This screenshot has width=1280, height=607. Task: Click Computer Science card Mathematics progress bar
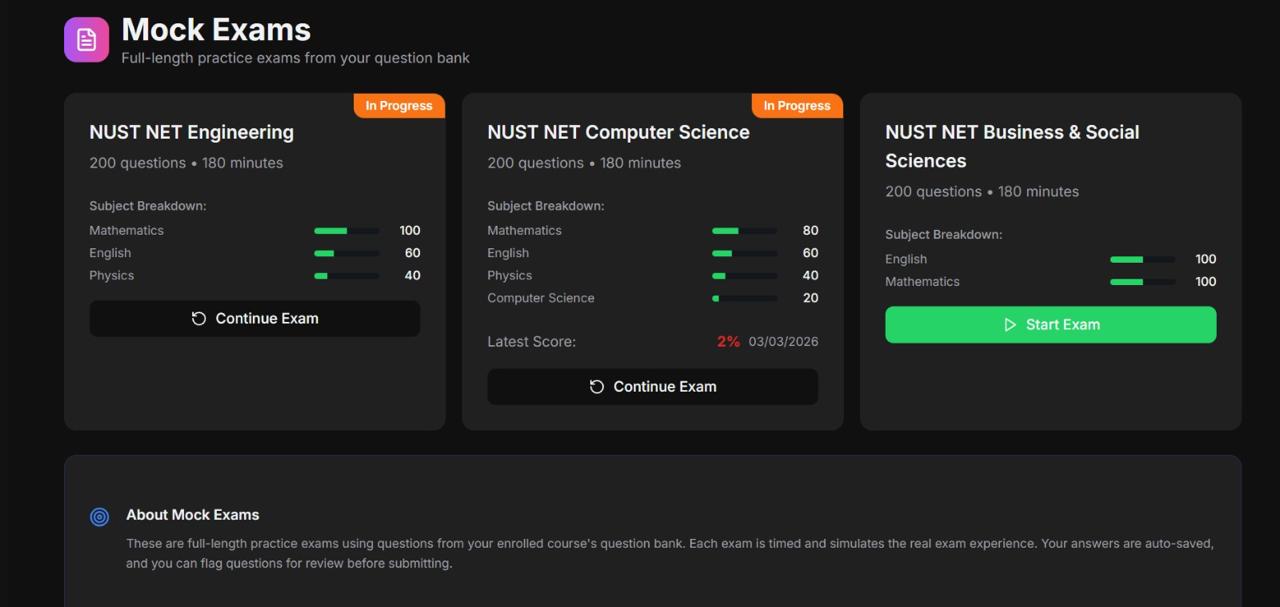point(745,231)
